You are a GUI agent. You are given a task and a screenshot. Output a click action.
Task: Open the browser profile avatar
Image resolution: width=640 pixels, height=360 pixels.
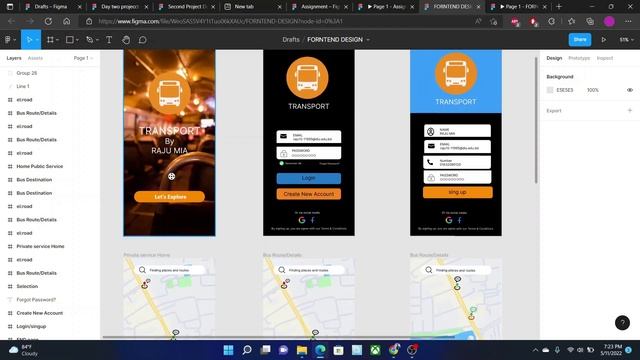pyautogui.click(x=609, y=21)
